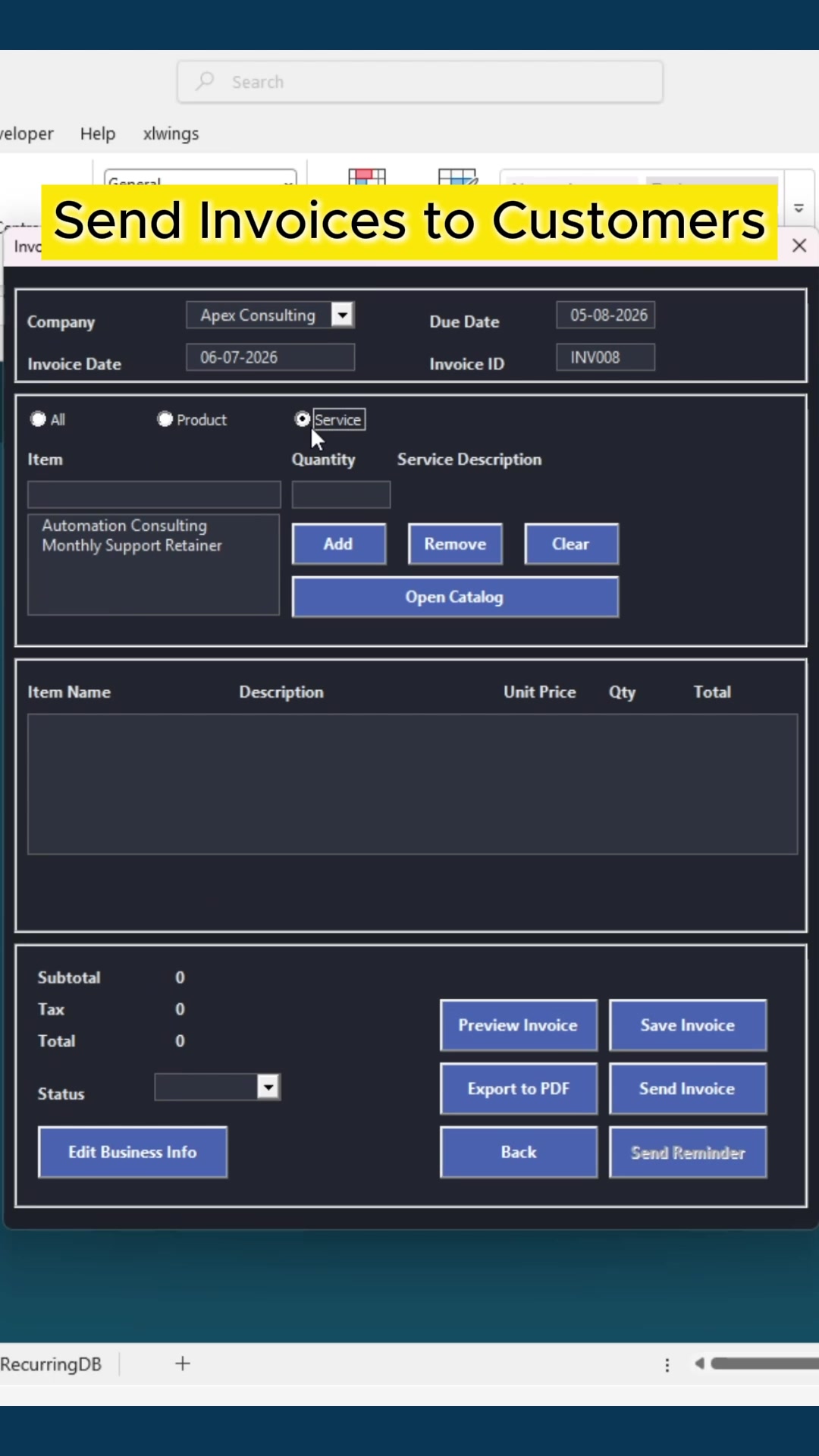Add a new sheet with plus icon

pos(183,1363)
